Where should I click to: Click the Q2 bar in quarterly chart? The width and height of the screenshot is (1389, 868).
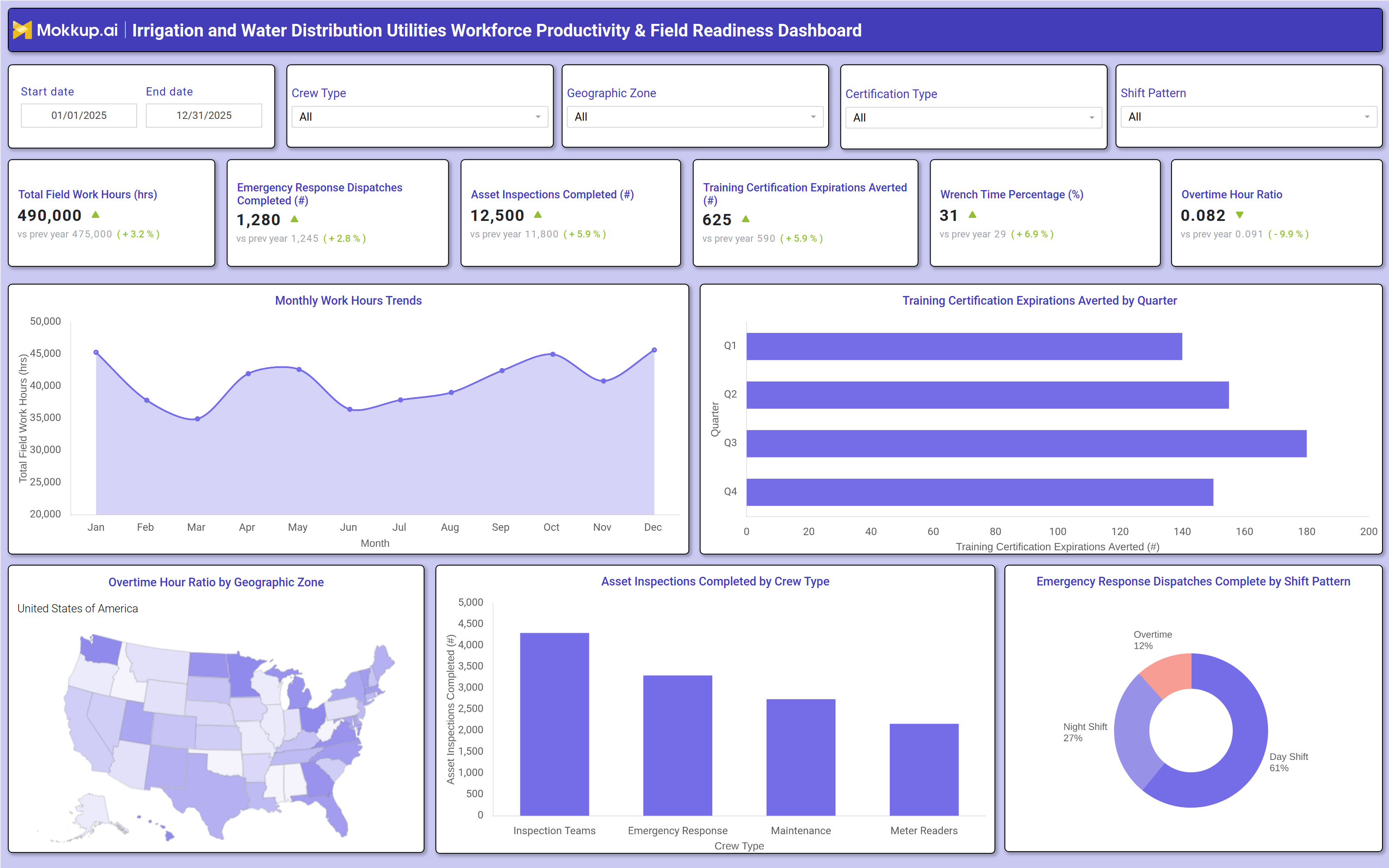point(987,395)
